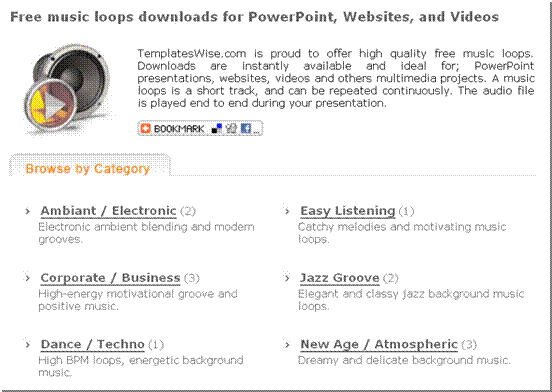The height and width of the screenshot is (392, 552).
Task: Click the more sharing options ellipsis
Action: pyautogui.click(x=257, y=131)
